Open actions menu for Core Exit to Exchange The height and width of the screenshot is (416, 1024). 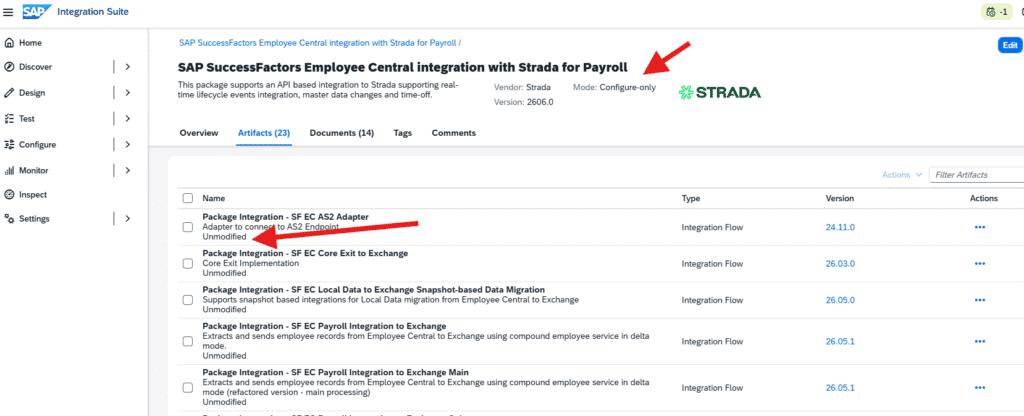980,264
